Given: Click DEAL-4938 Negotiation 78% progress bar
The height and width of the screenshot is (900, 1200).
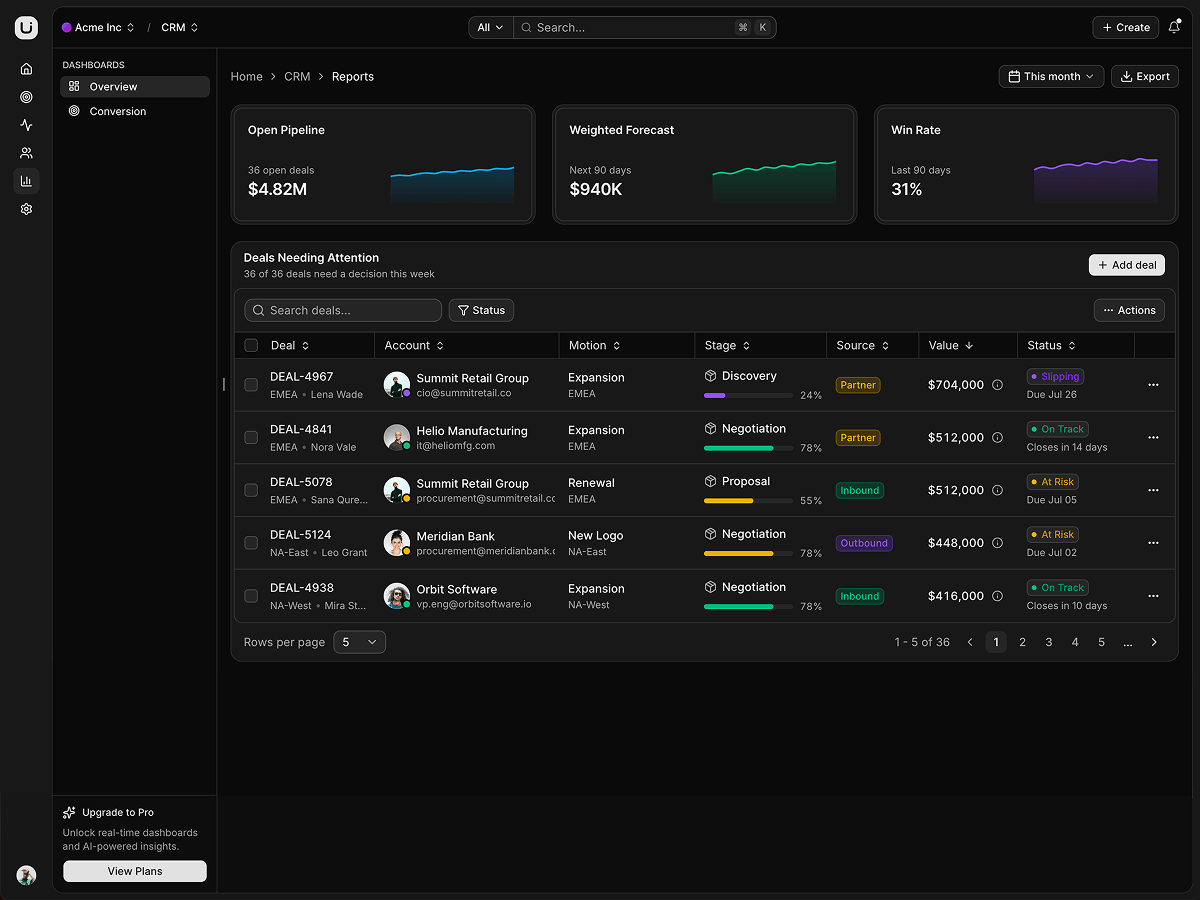Looking at the screenshot, I should [x=748, y=606].
